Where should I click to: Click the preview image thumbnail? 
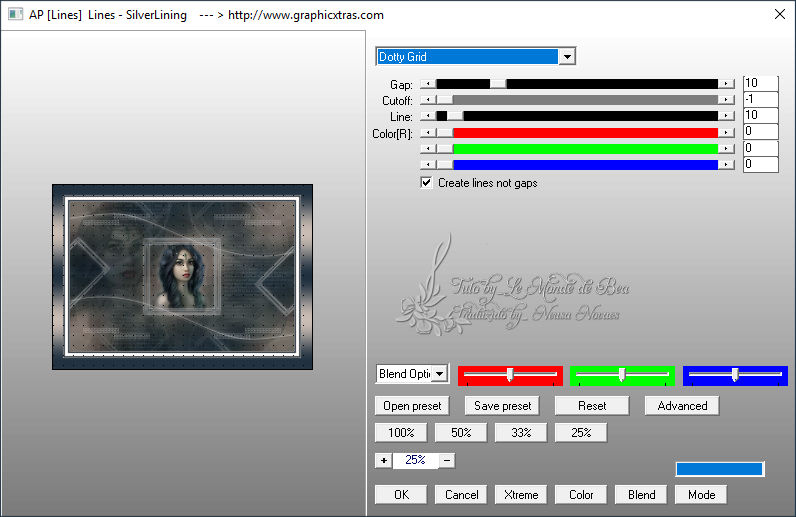point(182,277)
